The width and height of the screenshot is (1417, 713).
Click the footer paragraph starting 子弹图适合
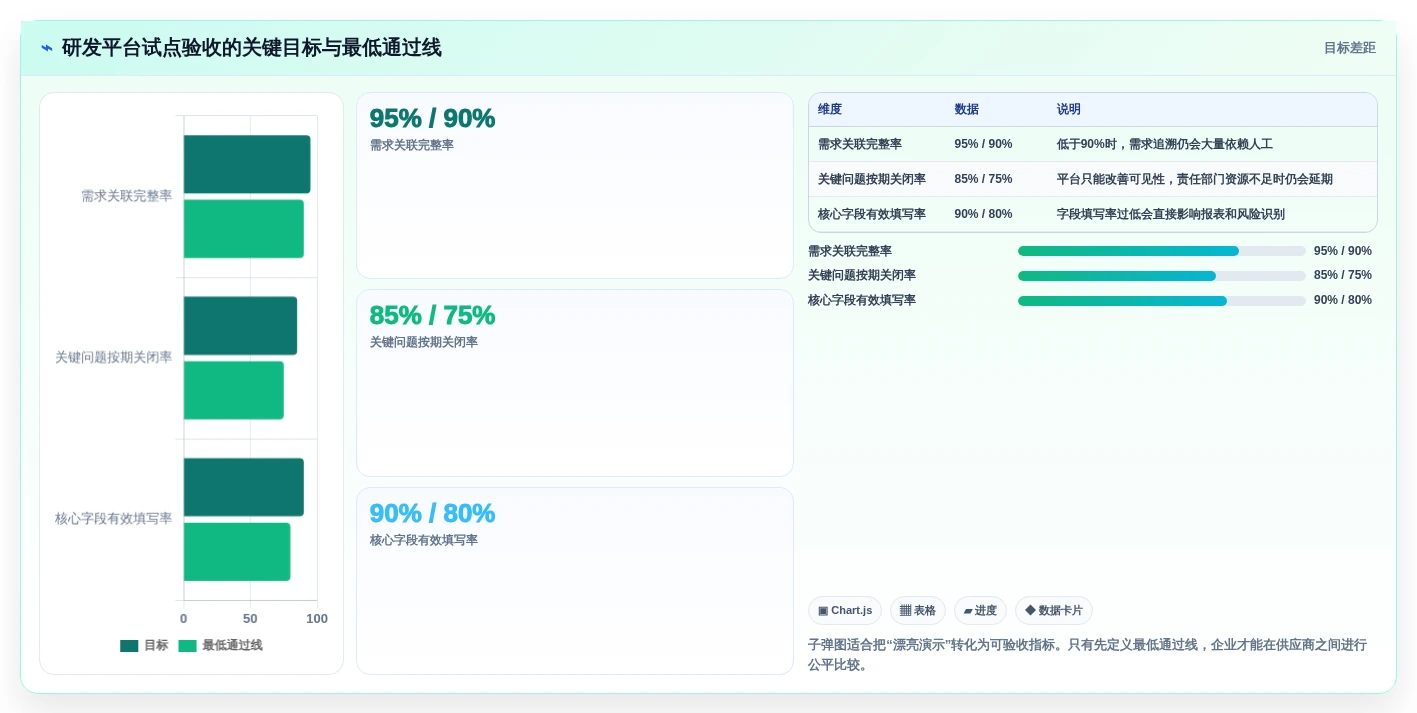pyautogui.click(x=1087, y=655)
